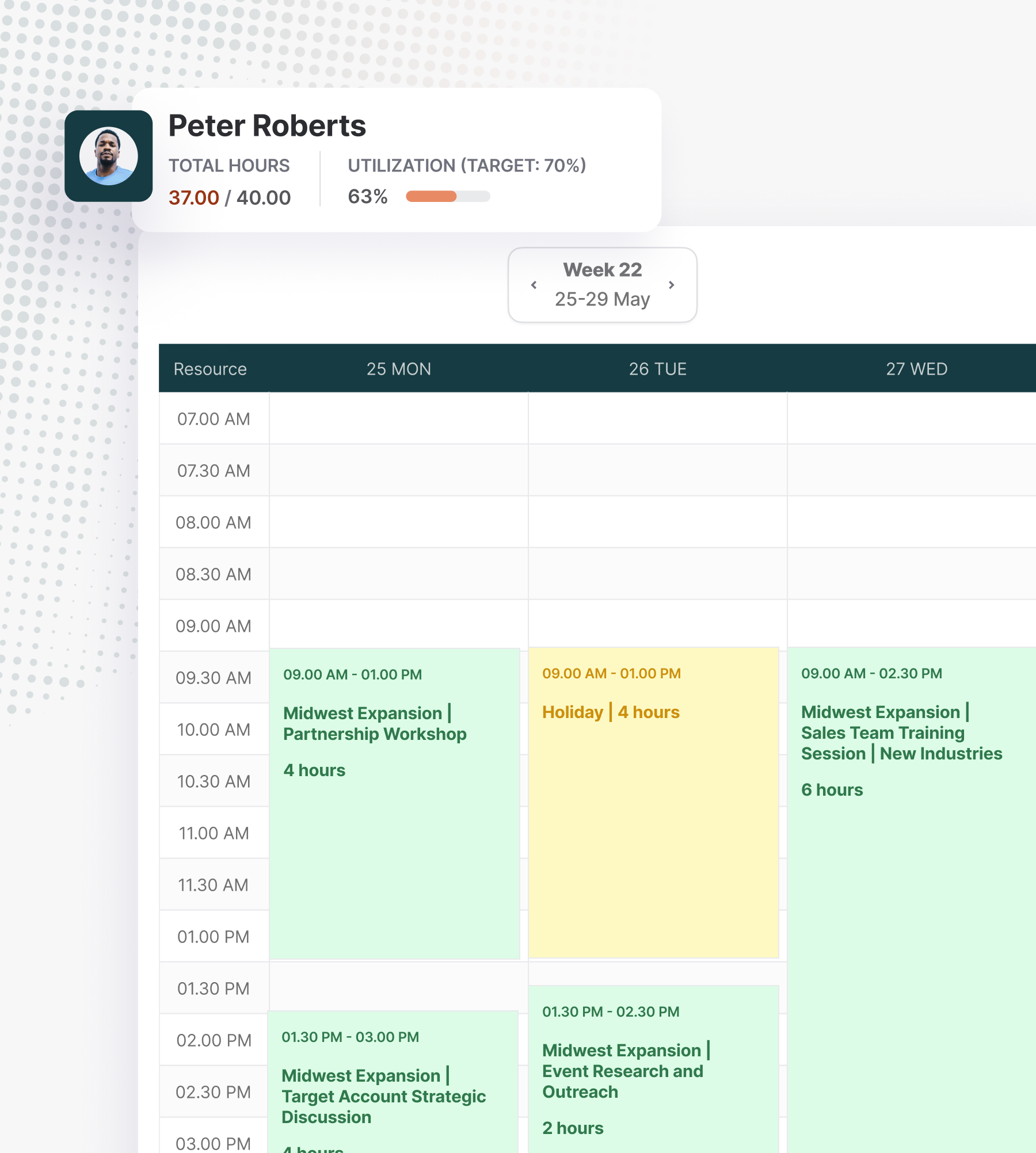The height and width of the screenshot is (1153, 1036).
Task: Click the utilization progress bar
Action: pos(448,197)
